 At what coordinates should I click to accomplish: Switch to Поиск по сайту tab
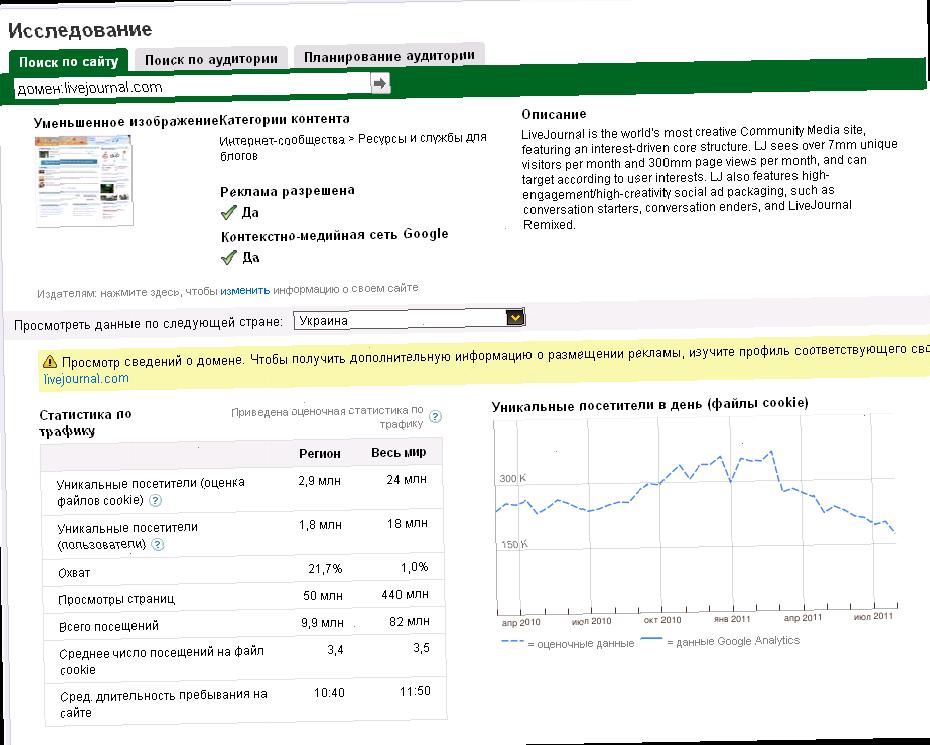pyautogui.click(x=68, y=62)
